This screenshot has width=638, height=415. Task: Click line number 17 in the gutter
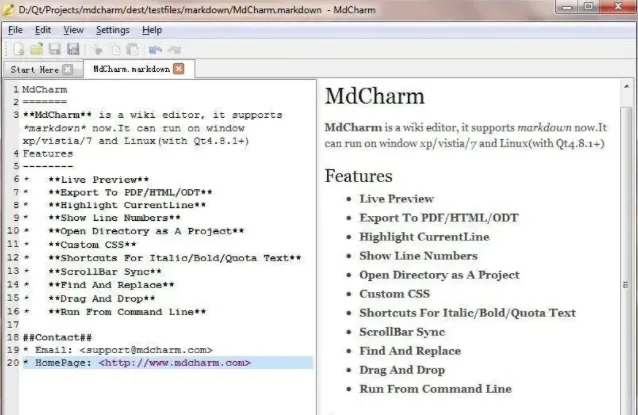click(13, 324)
